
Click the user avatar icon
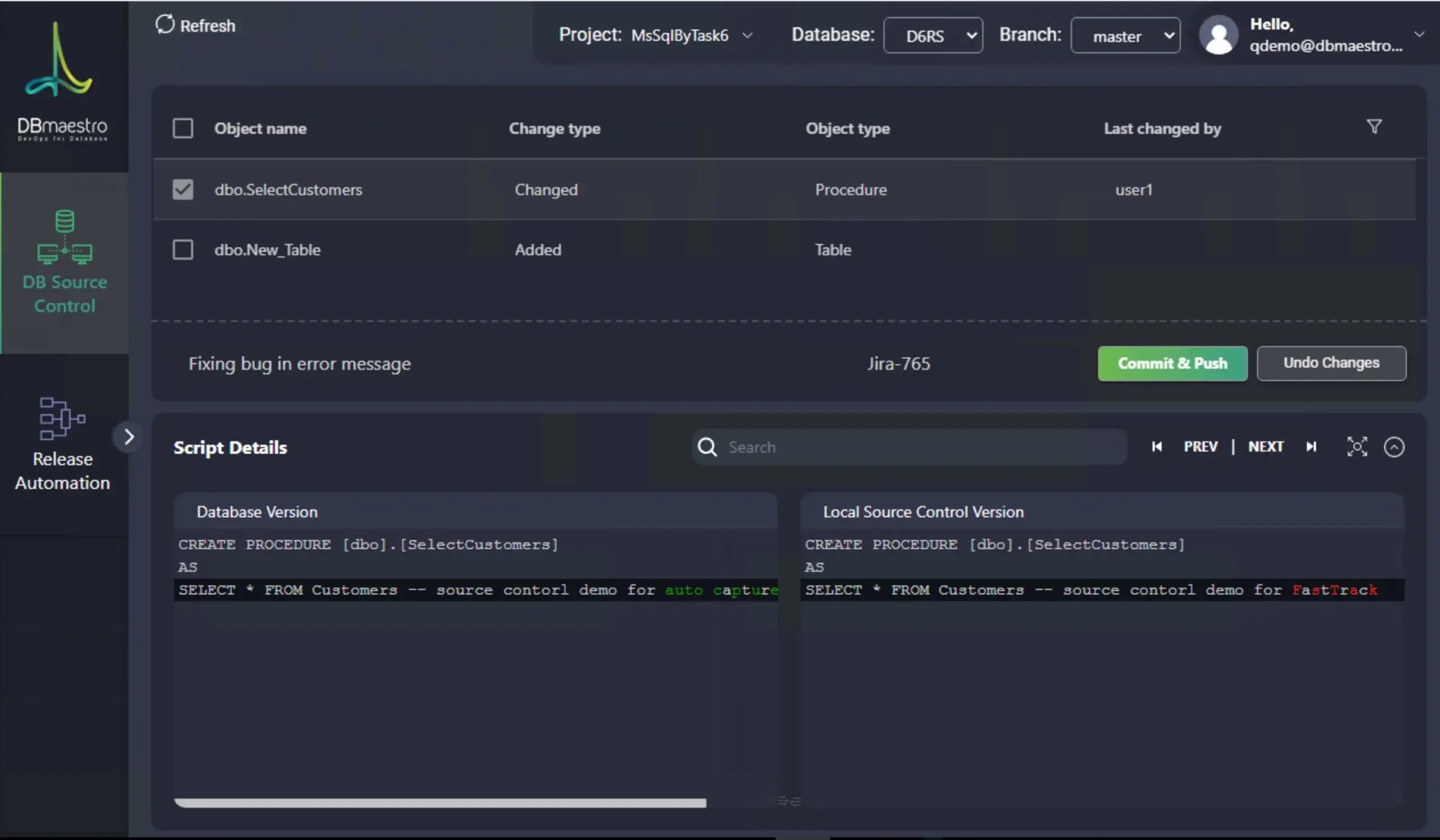(x=1218, y=35)
